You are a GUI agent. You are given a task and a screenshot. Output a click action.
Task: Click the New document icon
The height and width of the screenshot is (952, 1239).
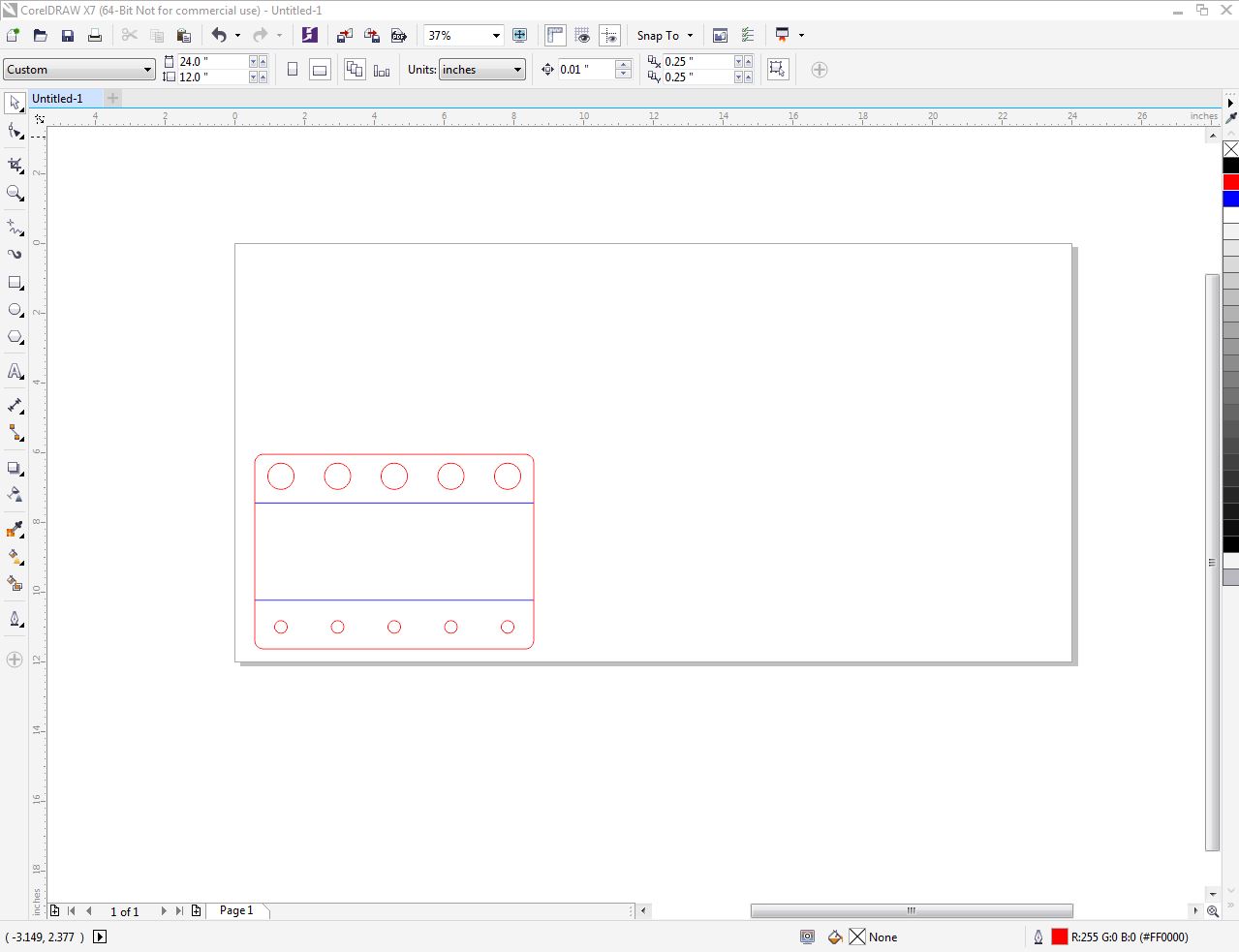click(13, 35)
